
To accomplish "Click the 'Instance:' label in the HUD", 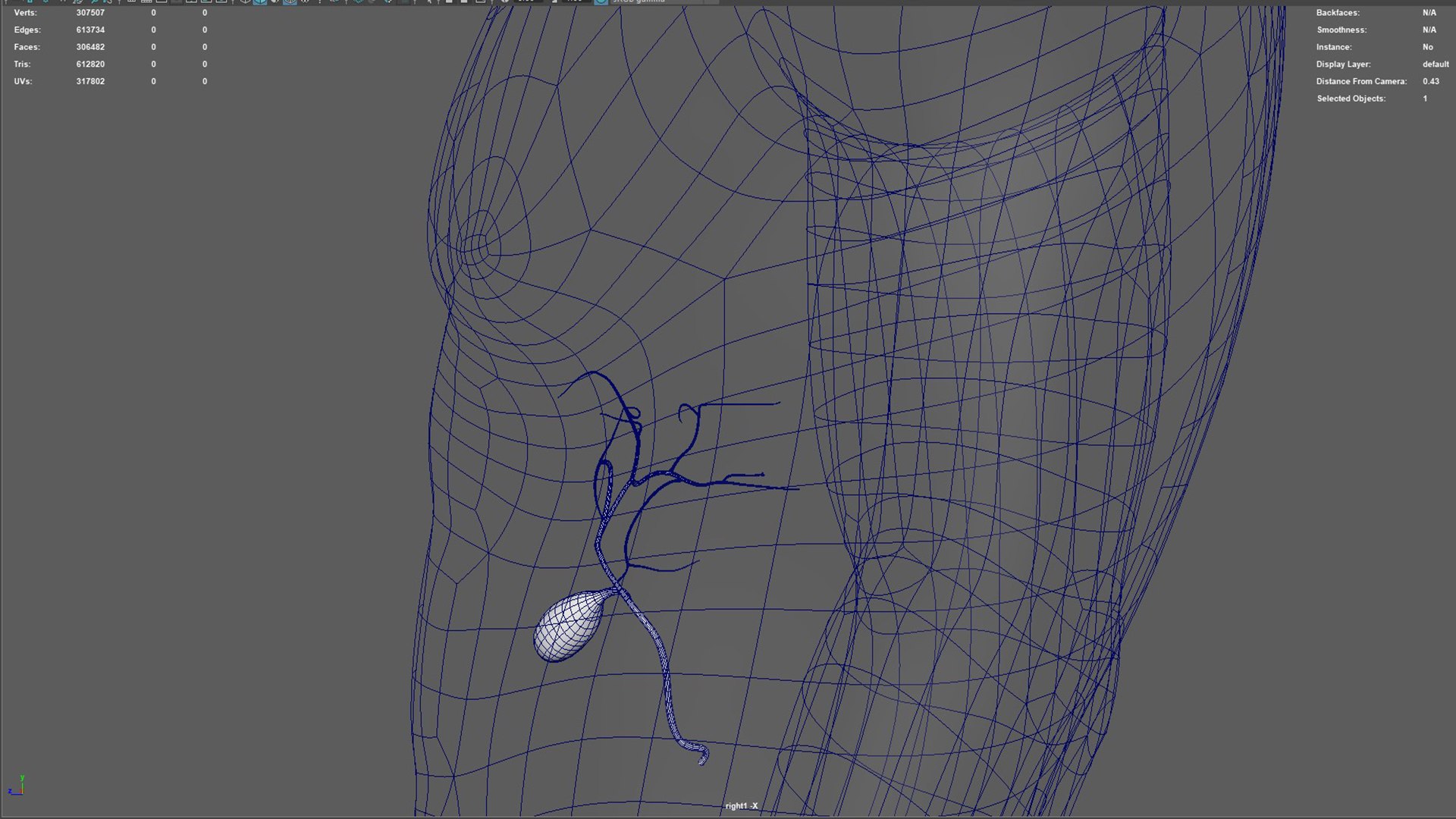I will tap(1334, 47).
